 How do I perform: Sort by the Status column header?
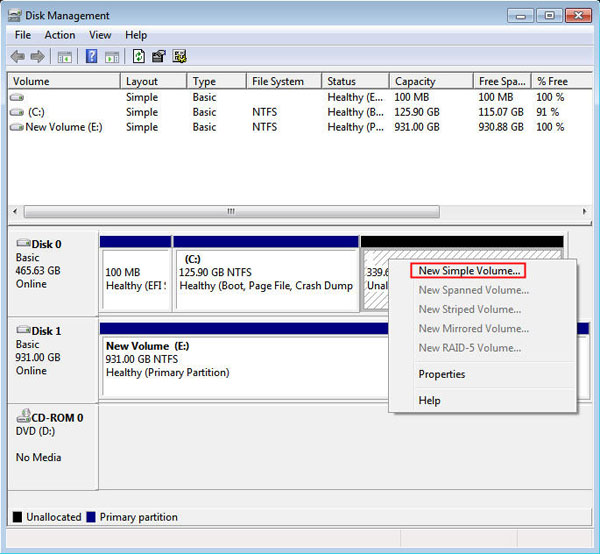pyautogui.click(x=355, y=81)
